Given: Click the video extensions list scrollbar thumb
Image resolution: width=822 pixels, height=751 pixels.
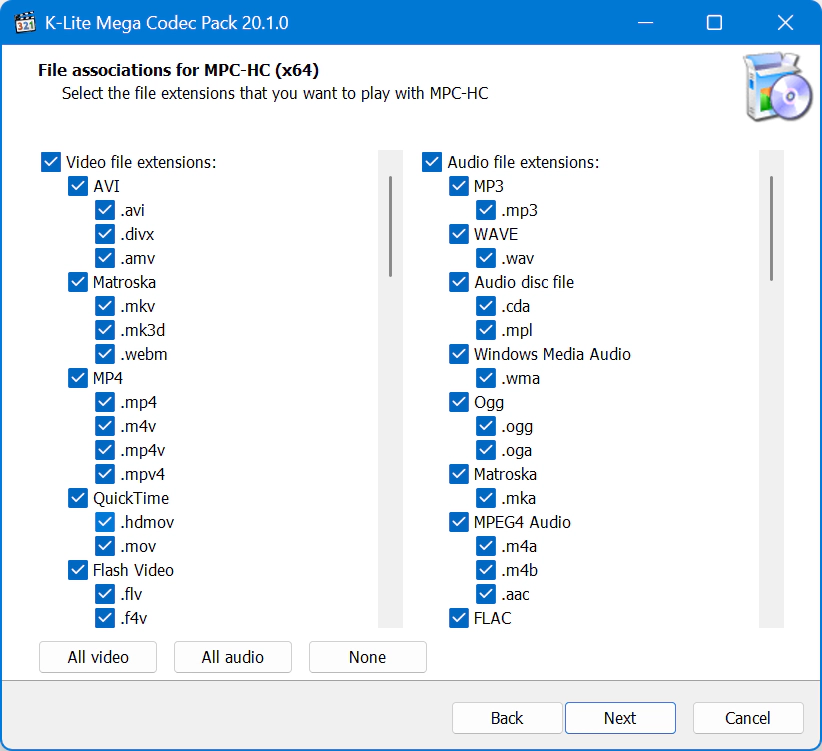Looking at the screenshot, I should click(x=391, y=226).
